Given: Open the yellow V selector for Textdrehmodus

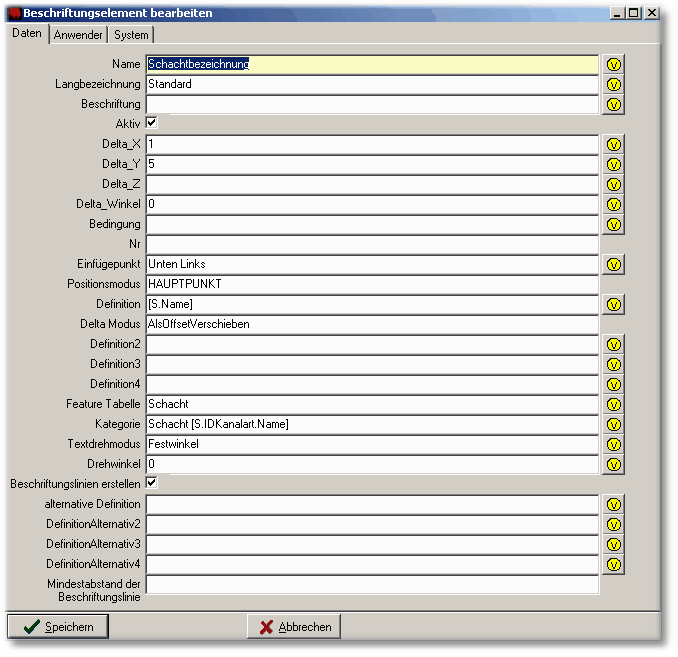Looking at the screenshot, I should [614, 444].
